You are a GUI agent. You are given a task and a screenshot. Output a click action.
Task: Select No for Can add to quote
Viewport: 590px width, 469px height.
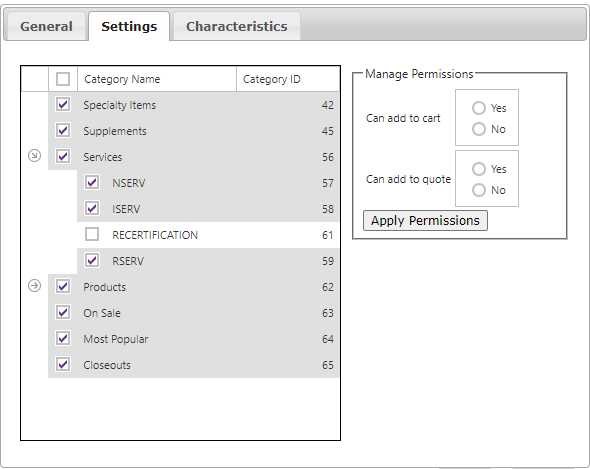[479, 190]
